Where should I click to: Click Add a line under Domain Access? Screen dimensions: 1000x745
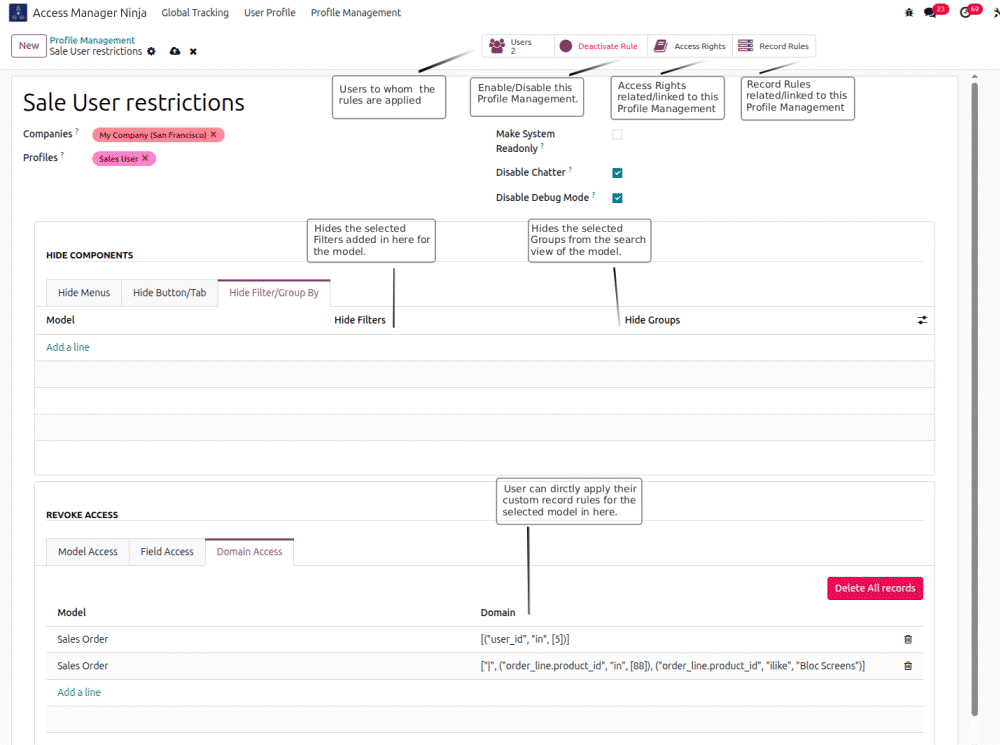pyautogui.click(x=78, y=692)
